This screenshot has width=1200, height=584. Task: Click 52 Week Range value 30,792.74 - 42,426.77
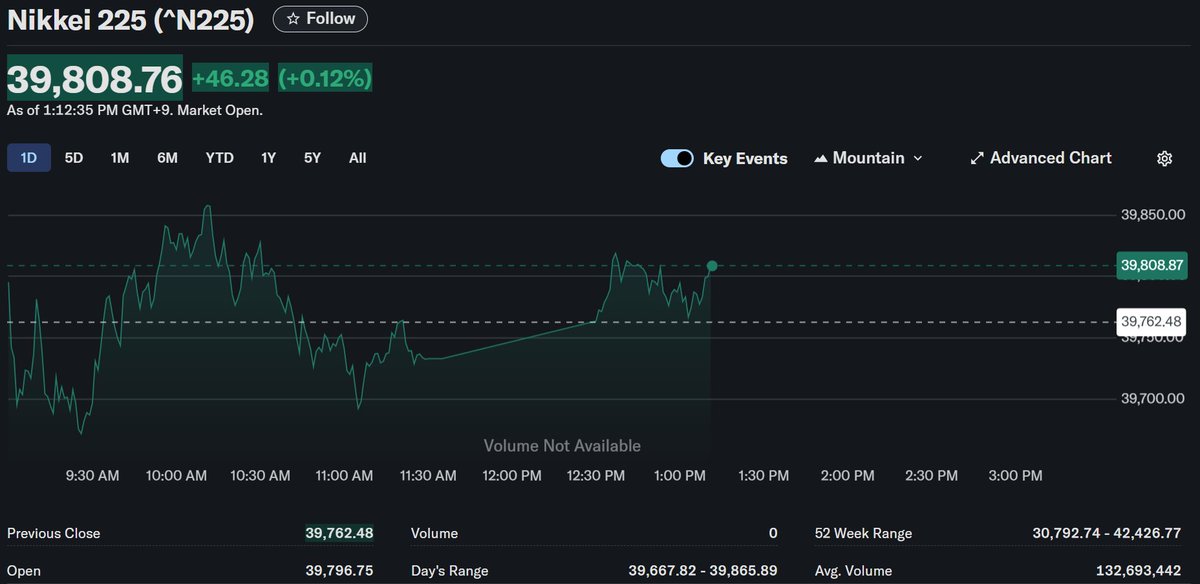[x=1107, y=533]
